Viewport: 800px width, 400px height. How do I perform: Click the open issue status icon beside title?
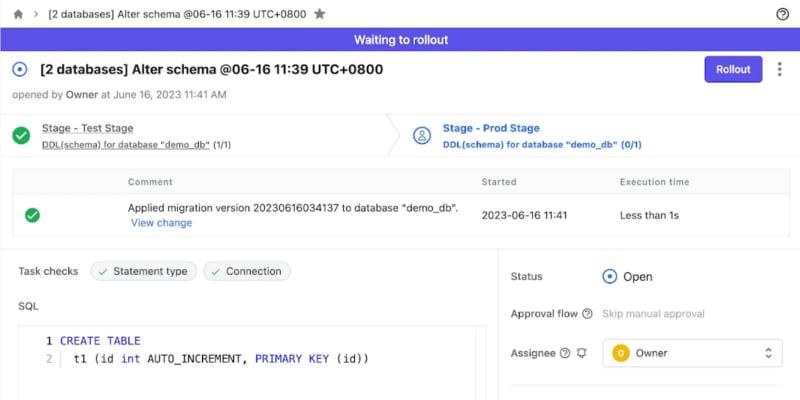click(x=19, y=69)
